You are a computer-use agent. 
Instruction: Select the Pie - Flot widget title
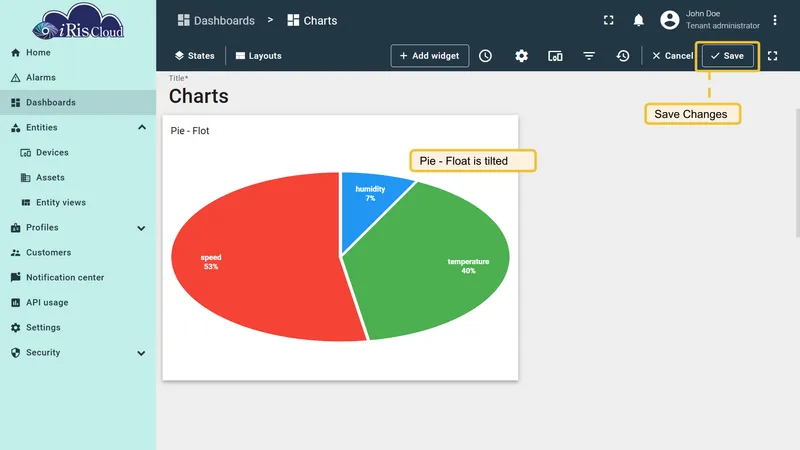click(190, 131)
